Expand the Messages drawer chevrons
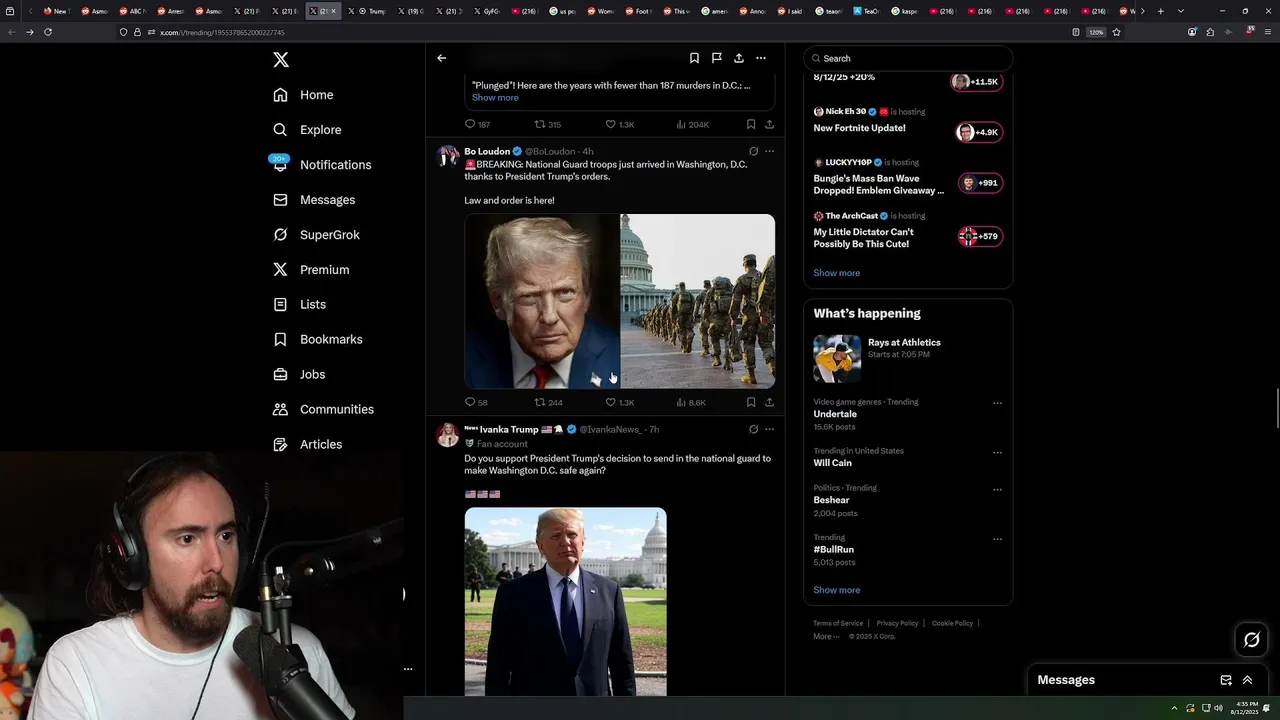The height and width of the screenshot is (720, 1280). [1247, 680]
